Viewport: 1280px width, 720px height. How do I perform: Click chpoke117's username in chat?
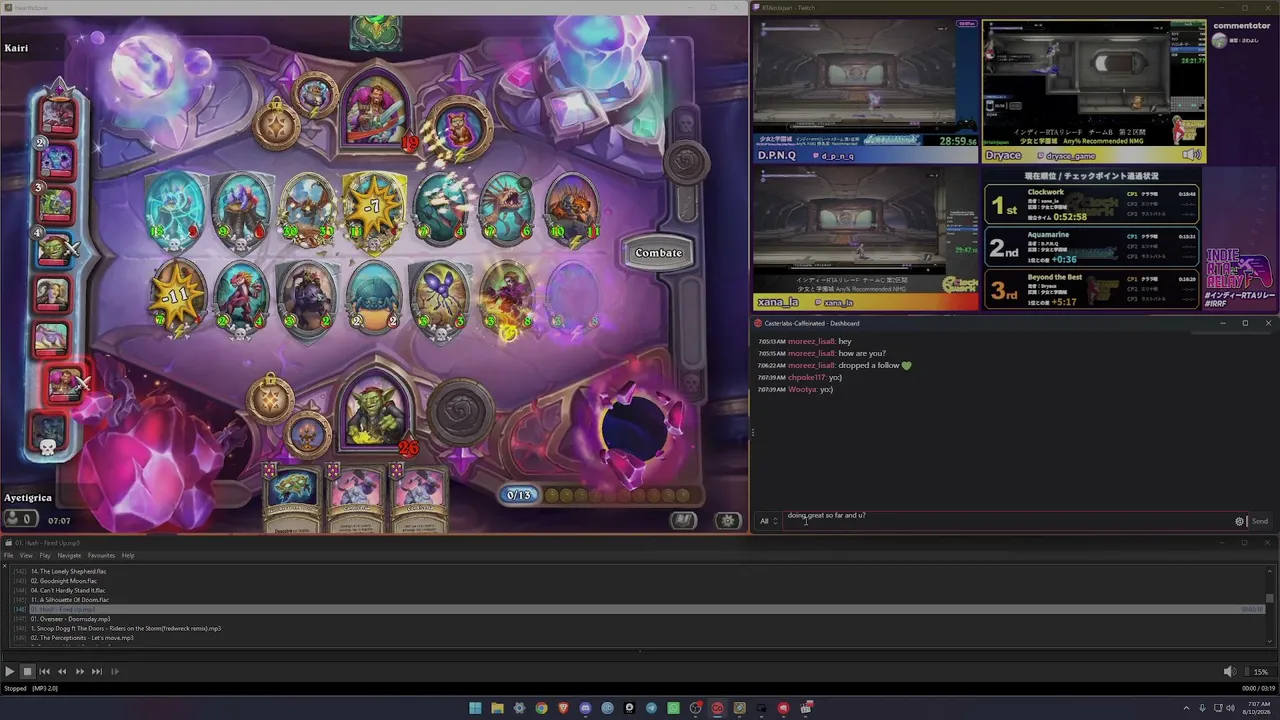[807, 377]
